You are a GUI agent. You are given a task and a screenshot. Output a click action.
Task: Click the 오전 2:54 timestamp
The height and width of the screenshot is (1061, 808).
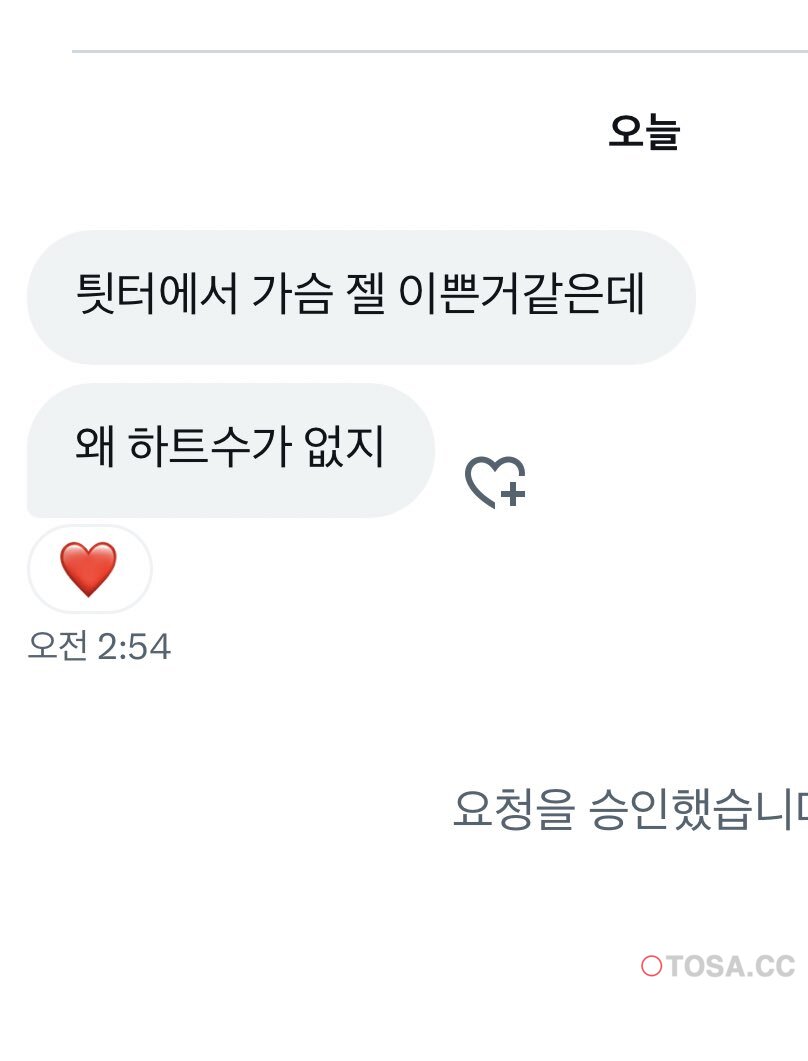coord(99,646)
